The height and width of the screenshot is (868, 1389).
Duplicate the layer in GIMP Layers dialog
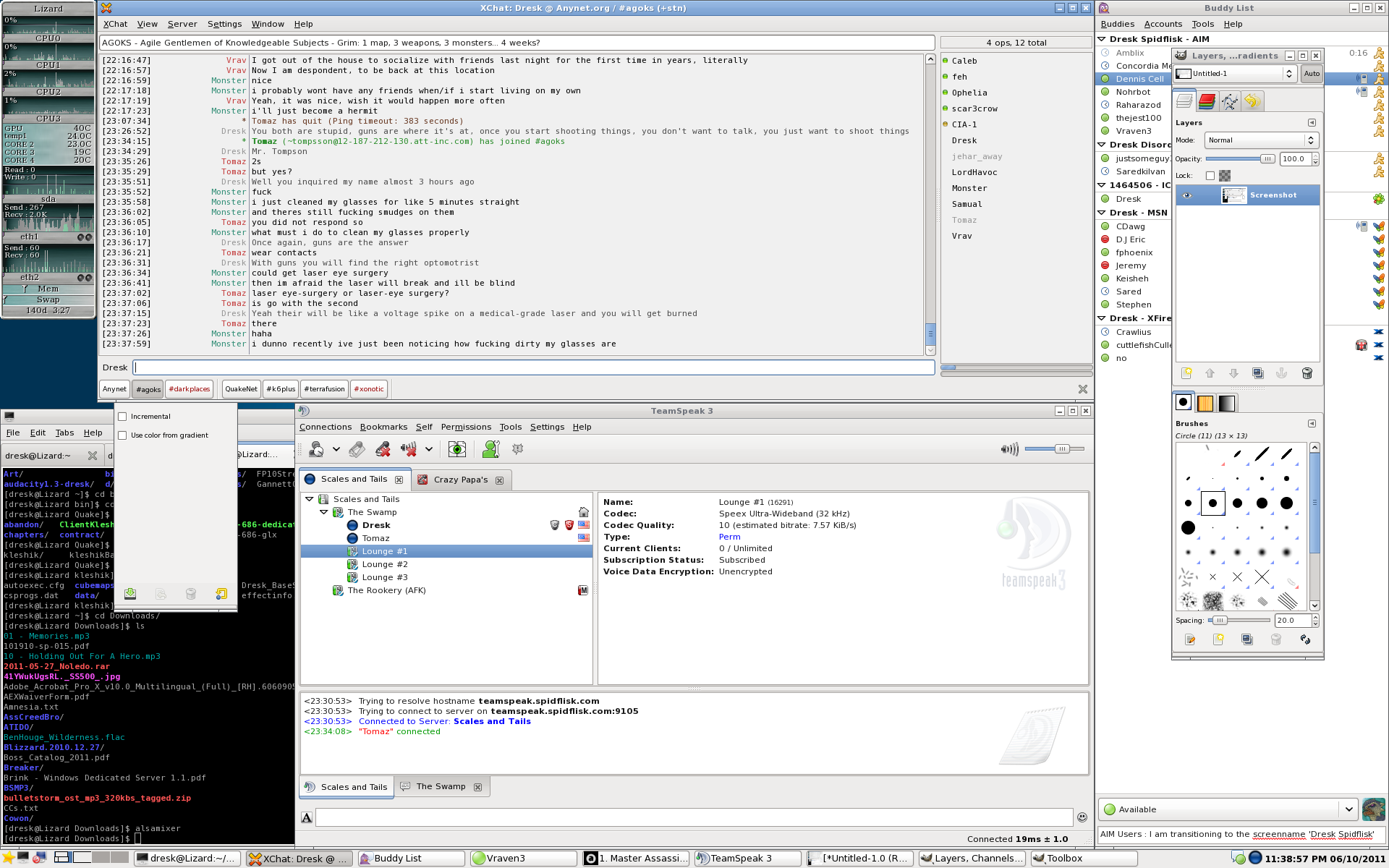[x=1258, y=373]
